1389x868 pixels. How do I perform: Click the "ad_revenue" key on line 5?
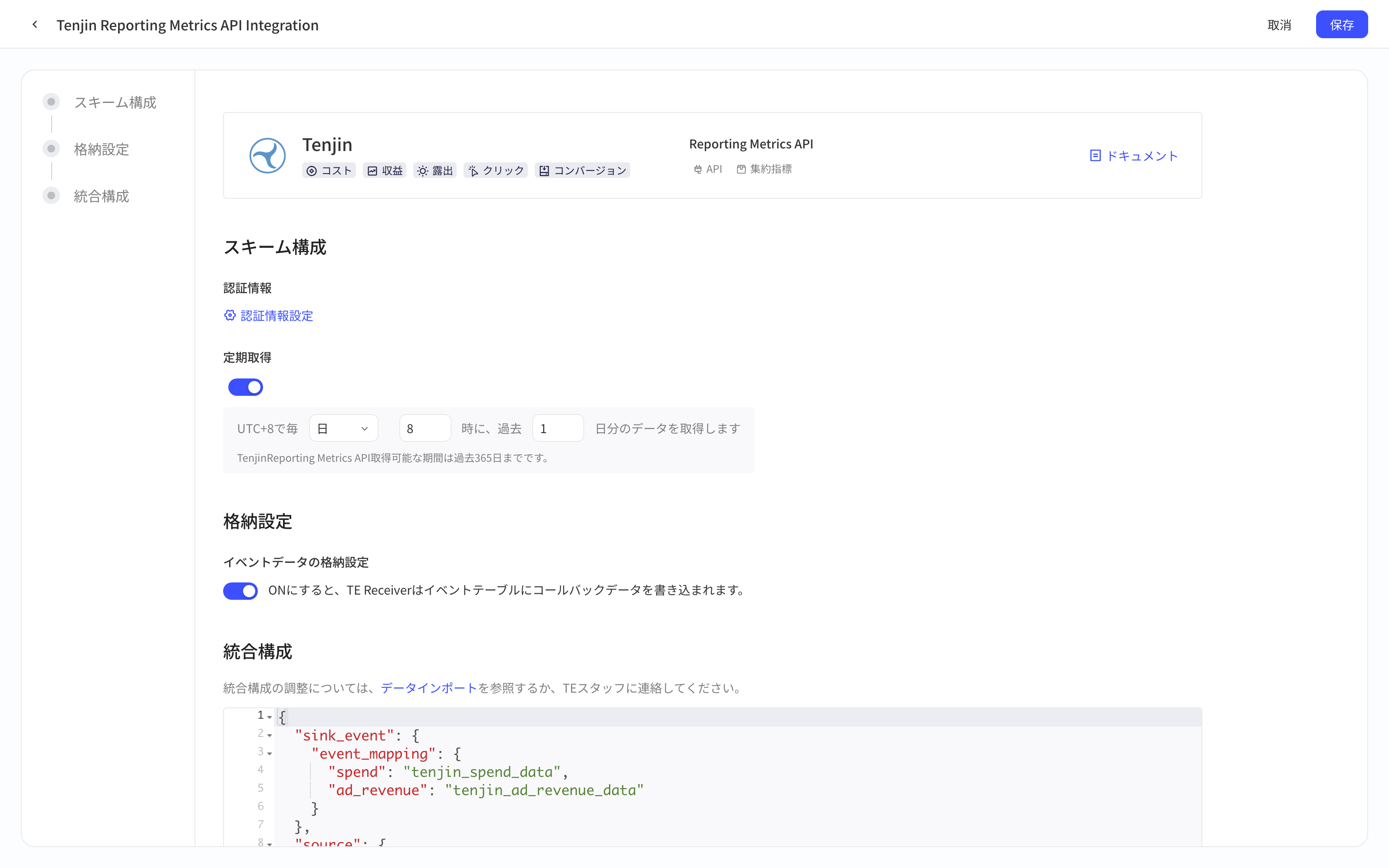pyautogui.click(x=378, y=790)
